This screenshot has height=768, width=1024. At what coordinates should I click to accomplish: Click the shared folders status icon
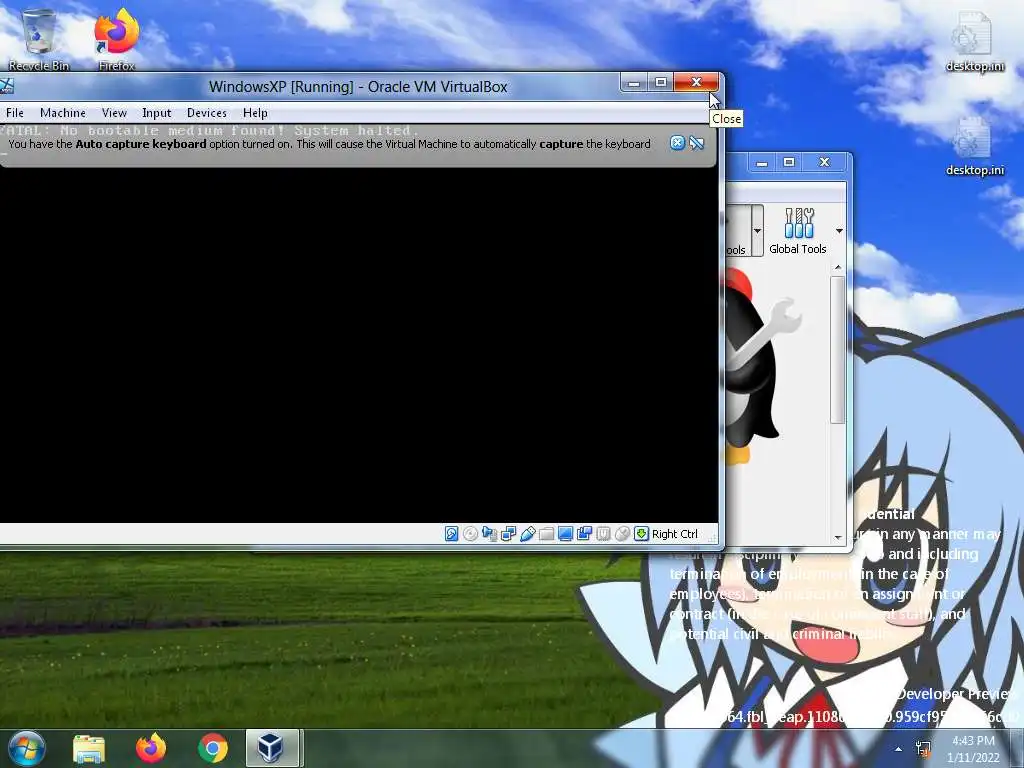[x=547, y=534]
